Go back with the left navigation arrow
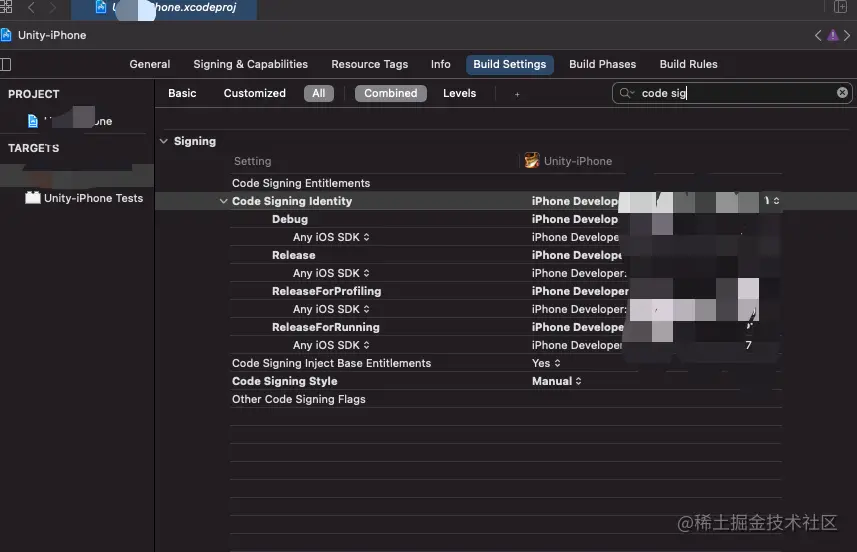Screen dimensions: 857x552 (x=31, y=8)
